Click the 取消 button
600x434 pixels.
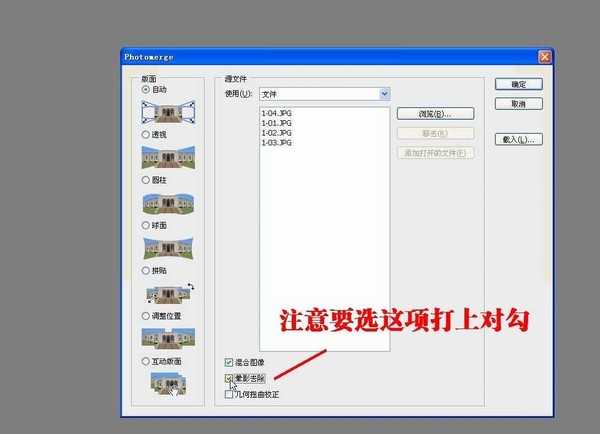tap(518, 103)
